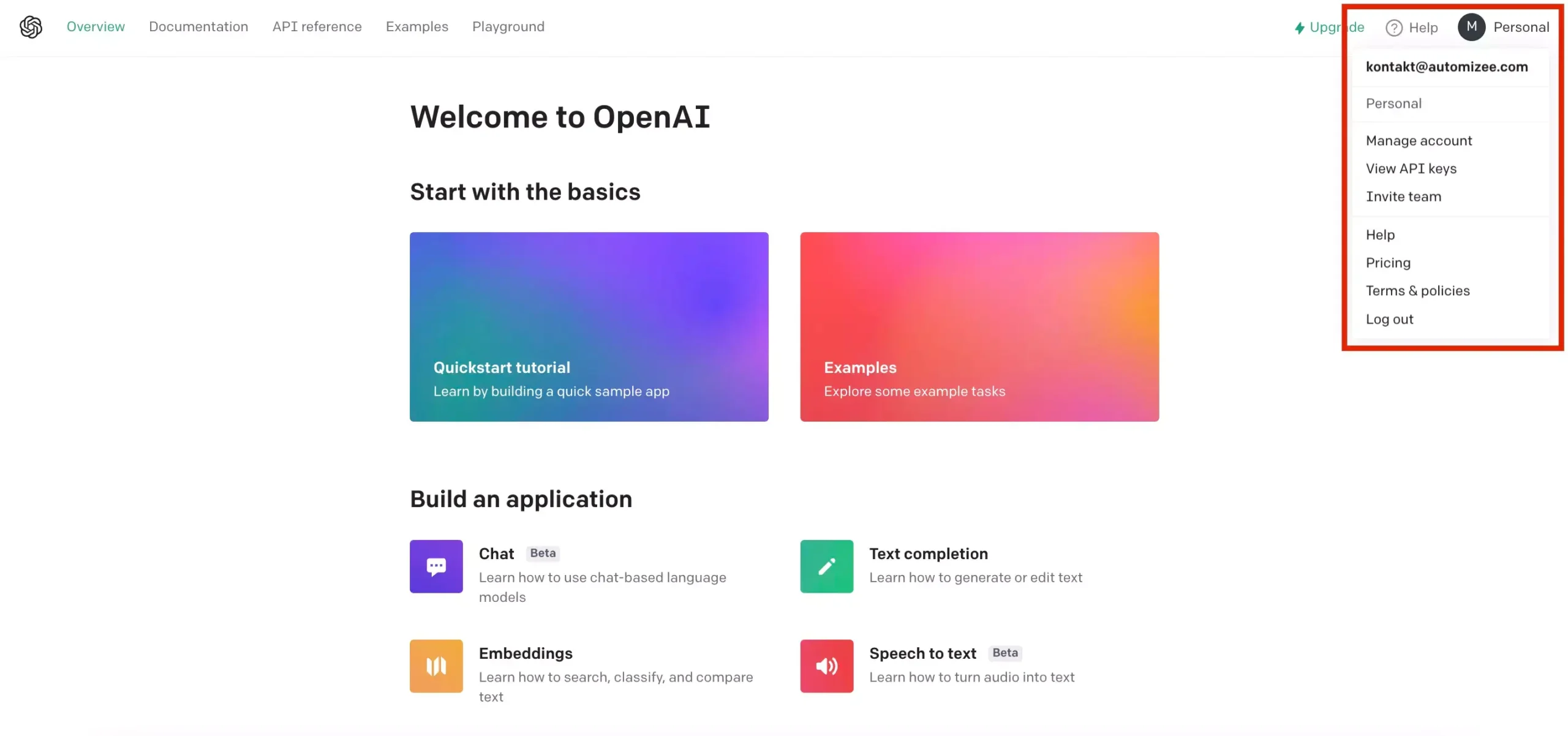Open the Playground tab

tap(508, 26)
